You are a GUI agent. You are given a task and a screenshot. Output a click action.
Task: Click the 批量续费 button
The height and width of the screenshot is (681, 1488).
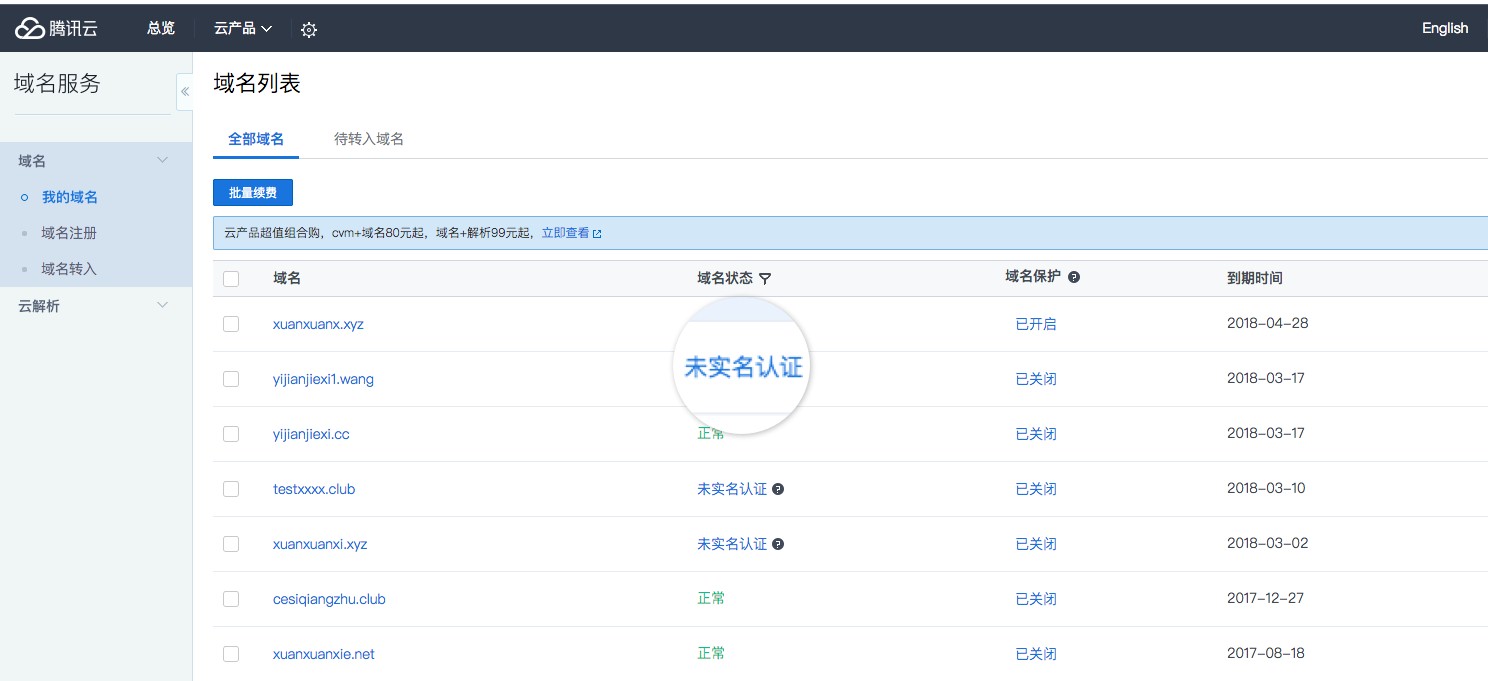[x=253, y=192]
